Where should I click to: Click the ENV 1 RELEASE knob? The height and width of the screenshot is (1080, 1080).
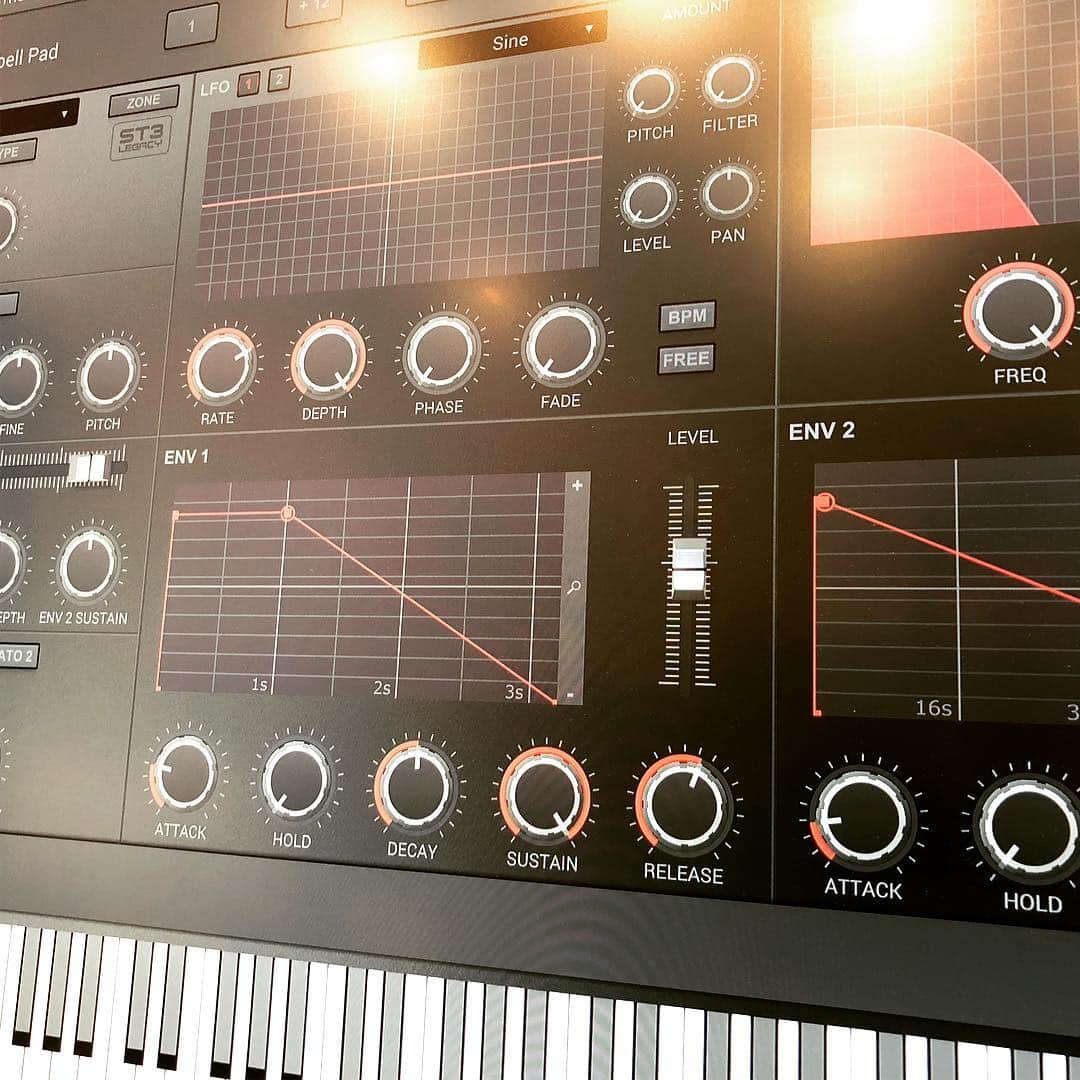click(683, 805)
